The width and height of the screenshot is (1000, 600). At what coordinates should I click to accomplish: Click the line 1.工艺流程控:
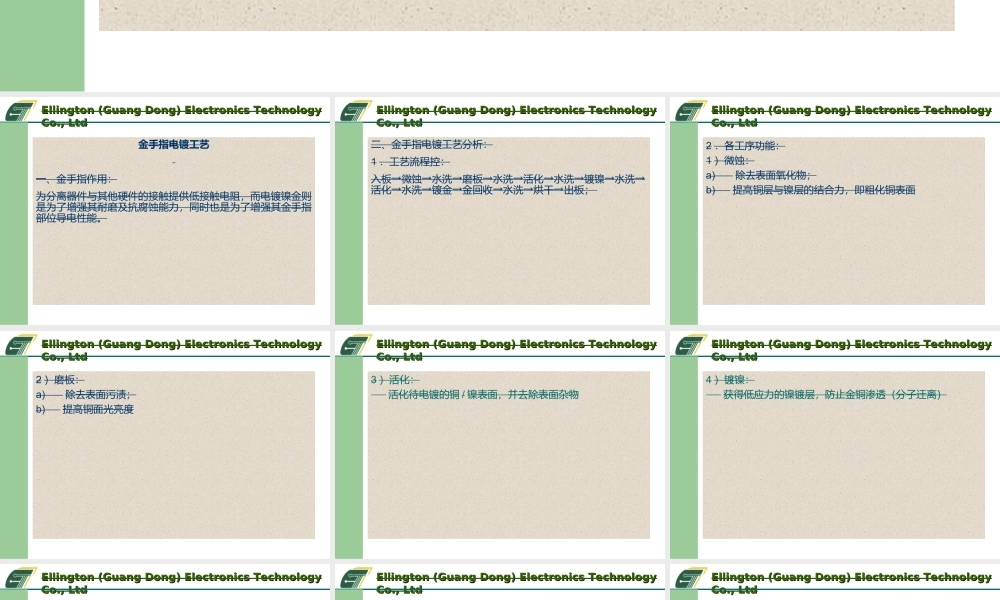pos(410,162)
